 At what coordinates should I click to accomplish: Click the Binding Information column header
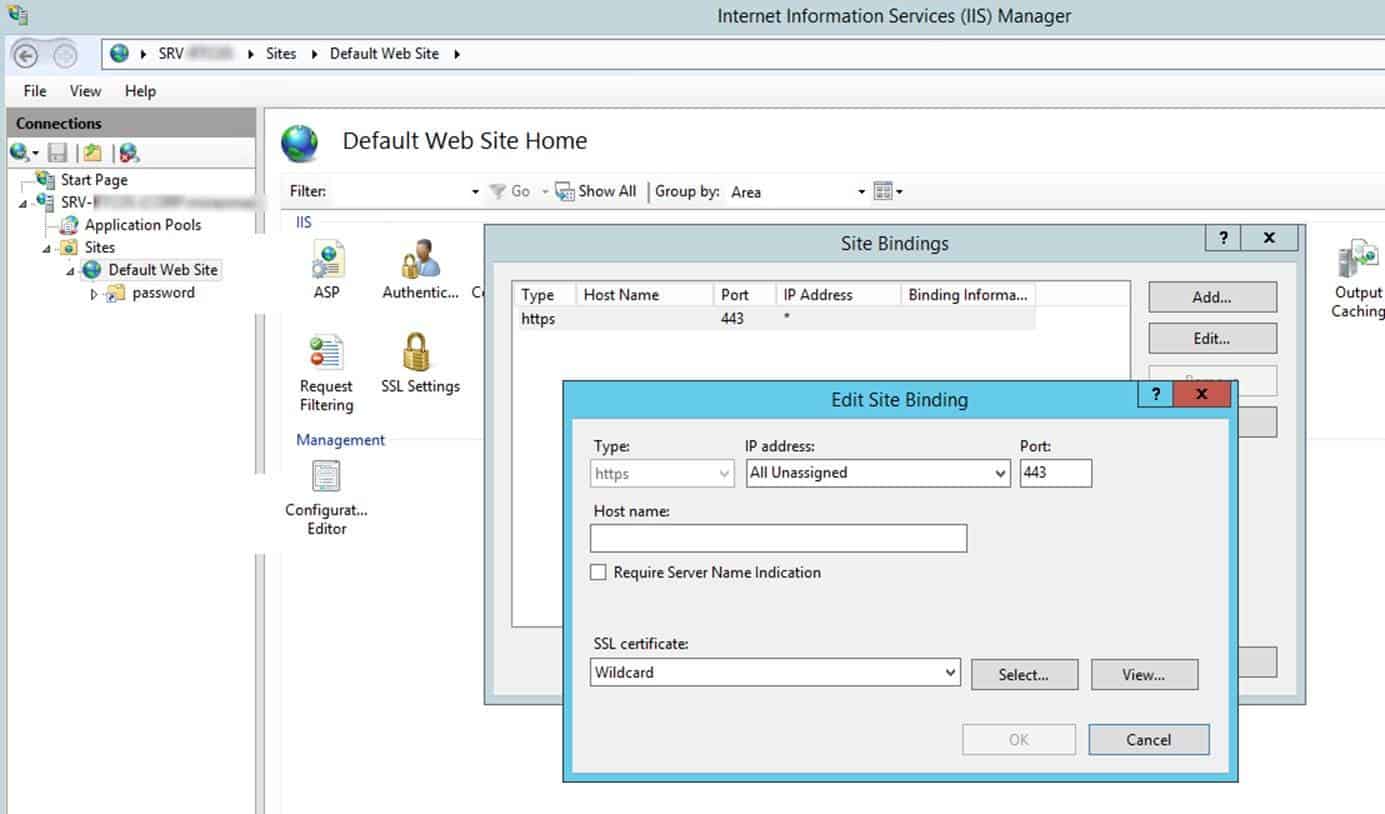(968, 295)
